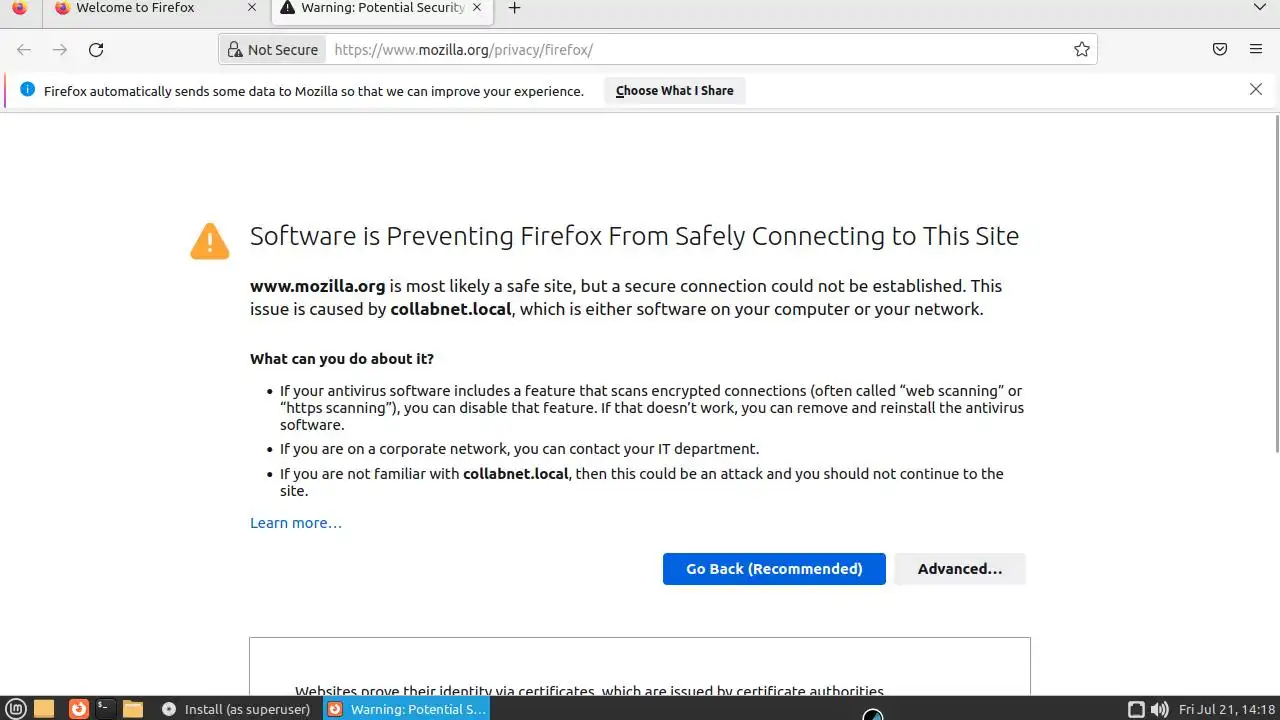Reload the current page

[96, 50]
